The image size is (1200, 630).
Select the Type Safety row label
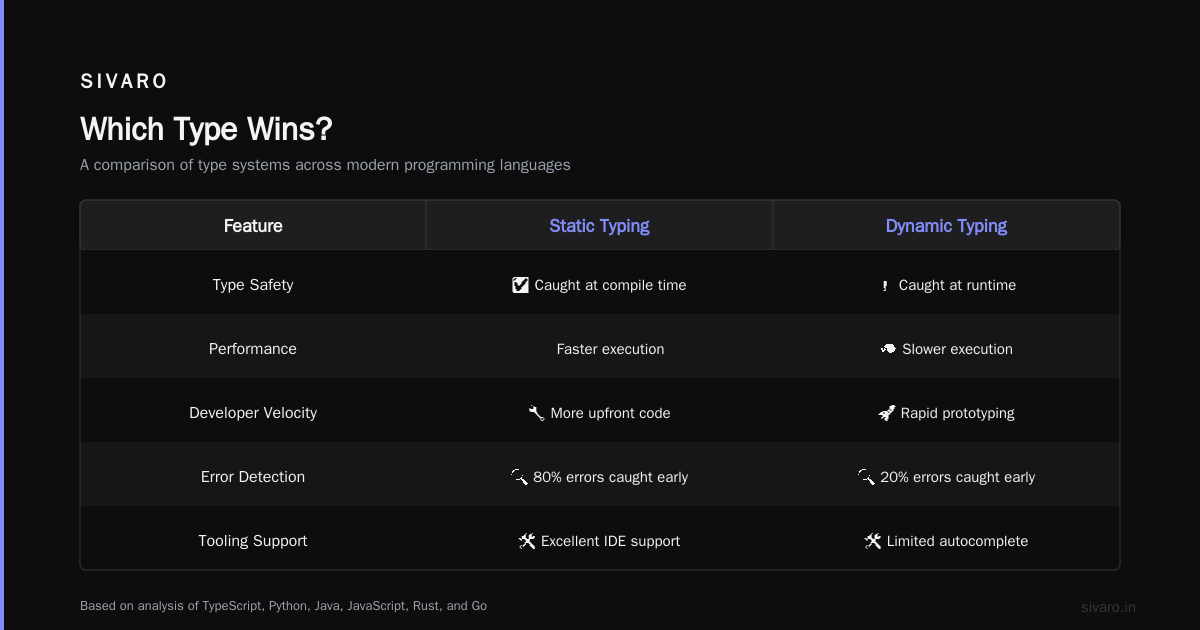point(253,285)
